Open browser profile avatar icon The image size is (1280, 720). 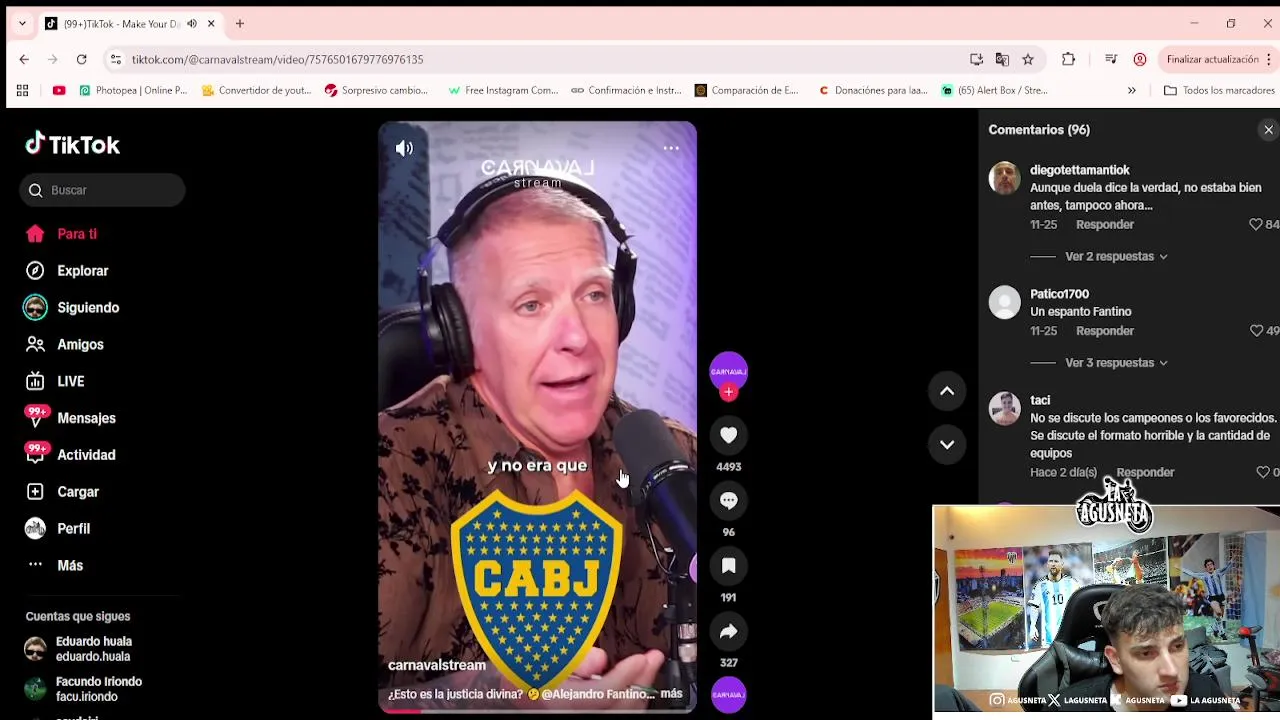point(1139,60)
